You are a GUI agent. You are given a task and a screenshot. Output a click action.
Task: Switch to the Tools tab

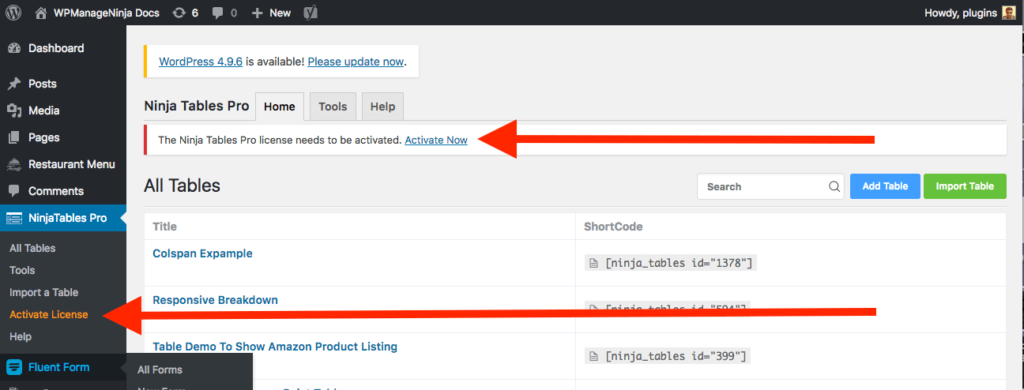333,106
